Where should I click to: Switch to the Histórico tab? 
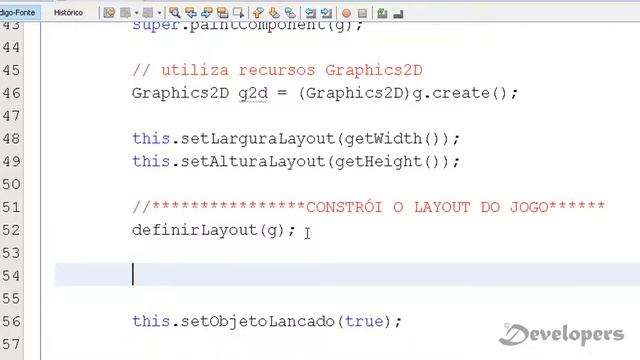68,13
